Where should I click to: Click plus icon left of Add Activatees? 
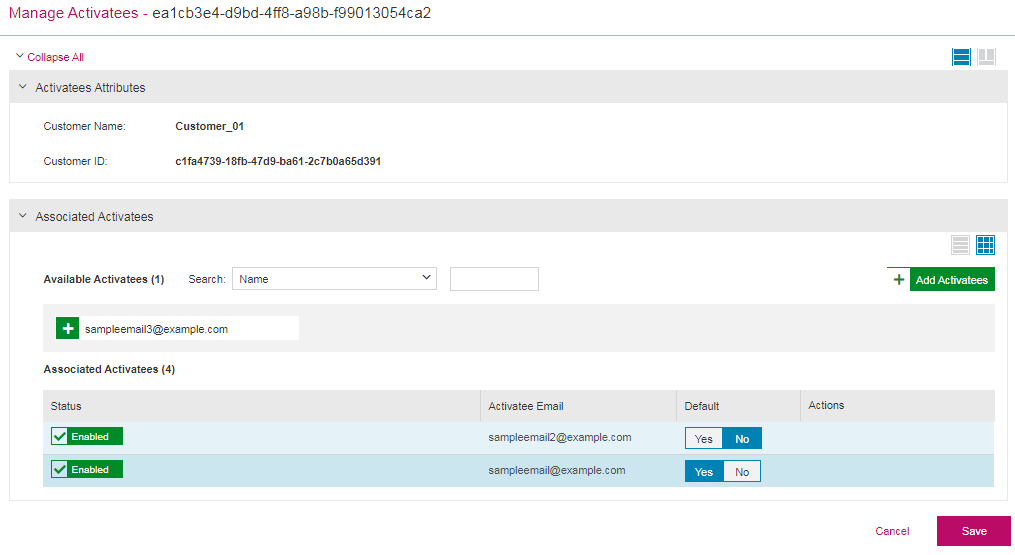(898, 280)
